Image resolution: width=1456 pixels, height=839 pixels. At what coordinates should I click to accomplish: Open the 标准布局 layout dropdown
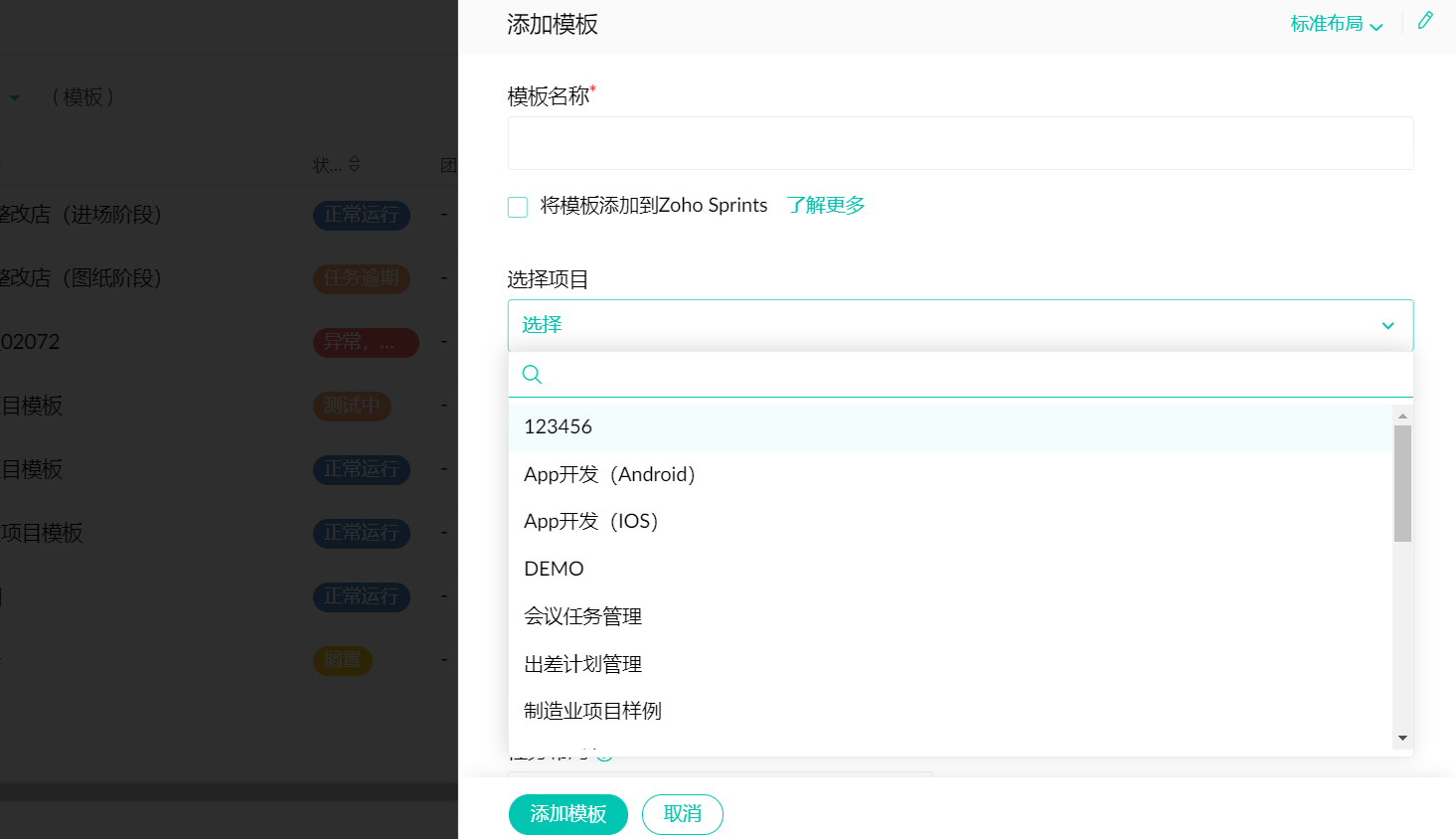tap(1336, 24)
